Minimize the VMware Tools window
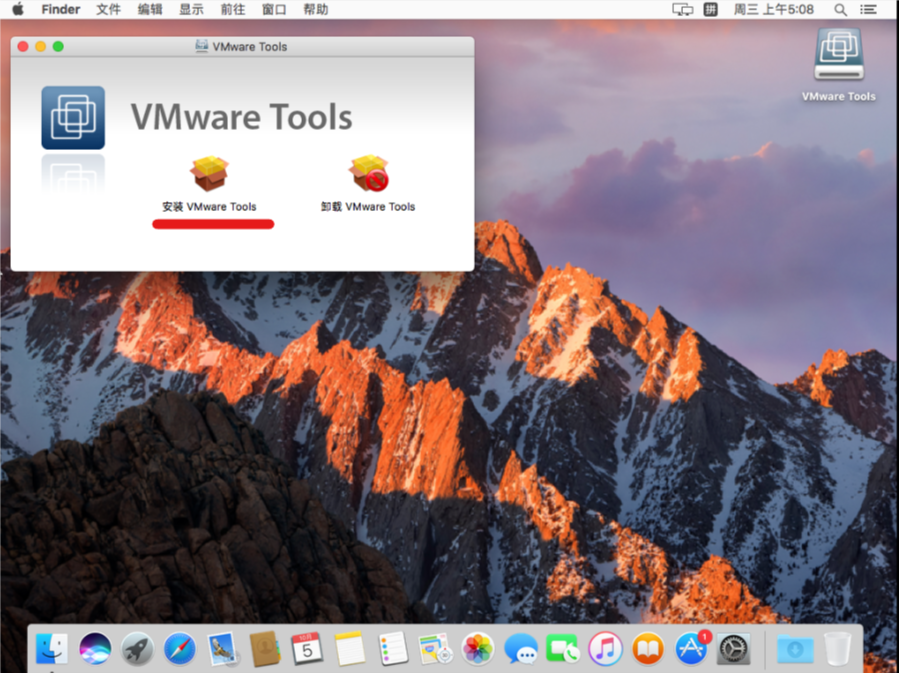Screen dimensions: 899x673 tap(41, 46)
